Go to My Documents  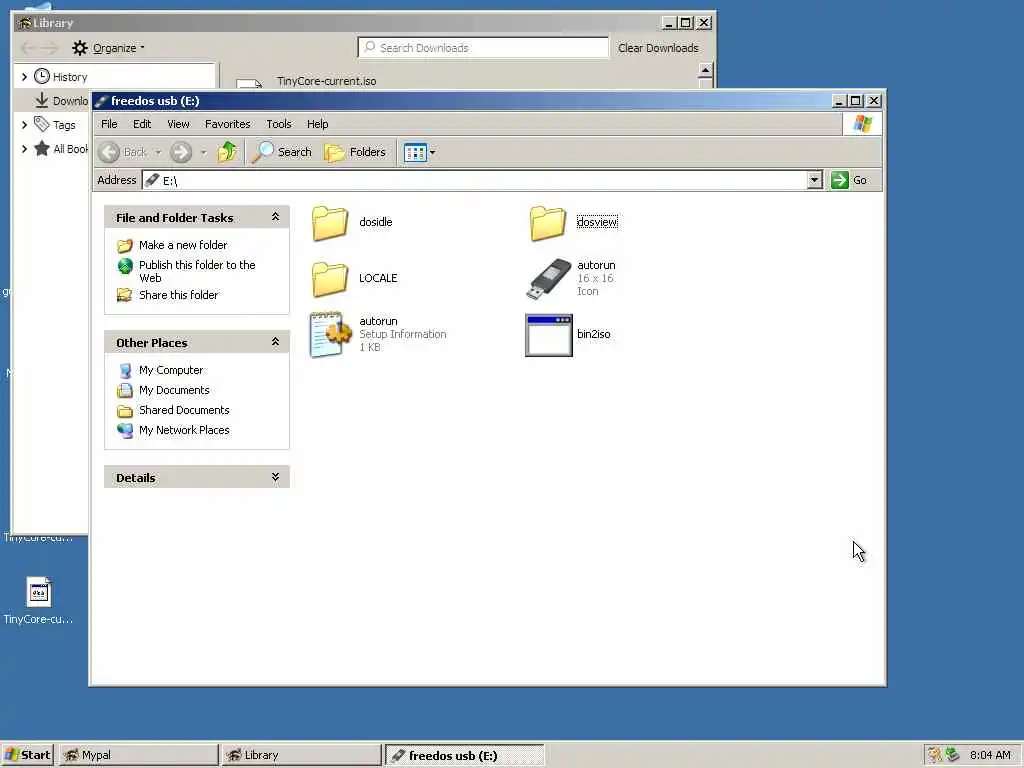pos(174,391)
